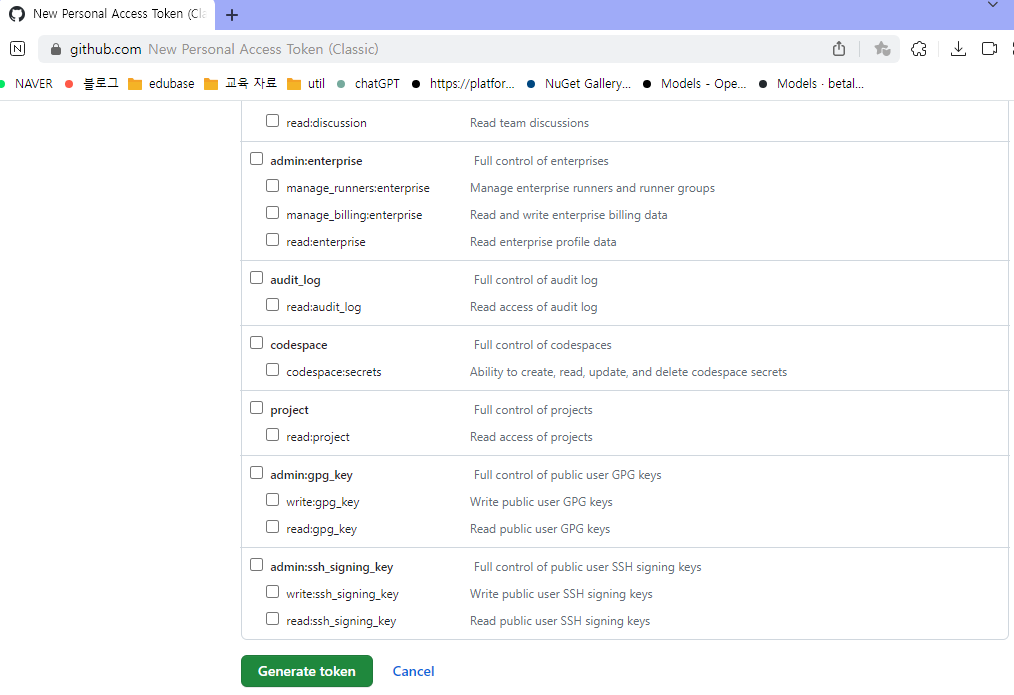The image size is (1014, 695).
Task: Enable the codespace:secrets checkbox
Action: 272,370
